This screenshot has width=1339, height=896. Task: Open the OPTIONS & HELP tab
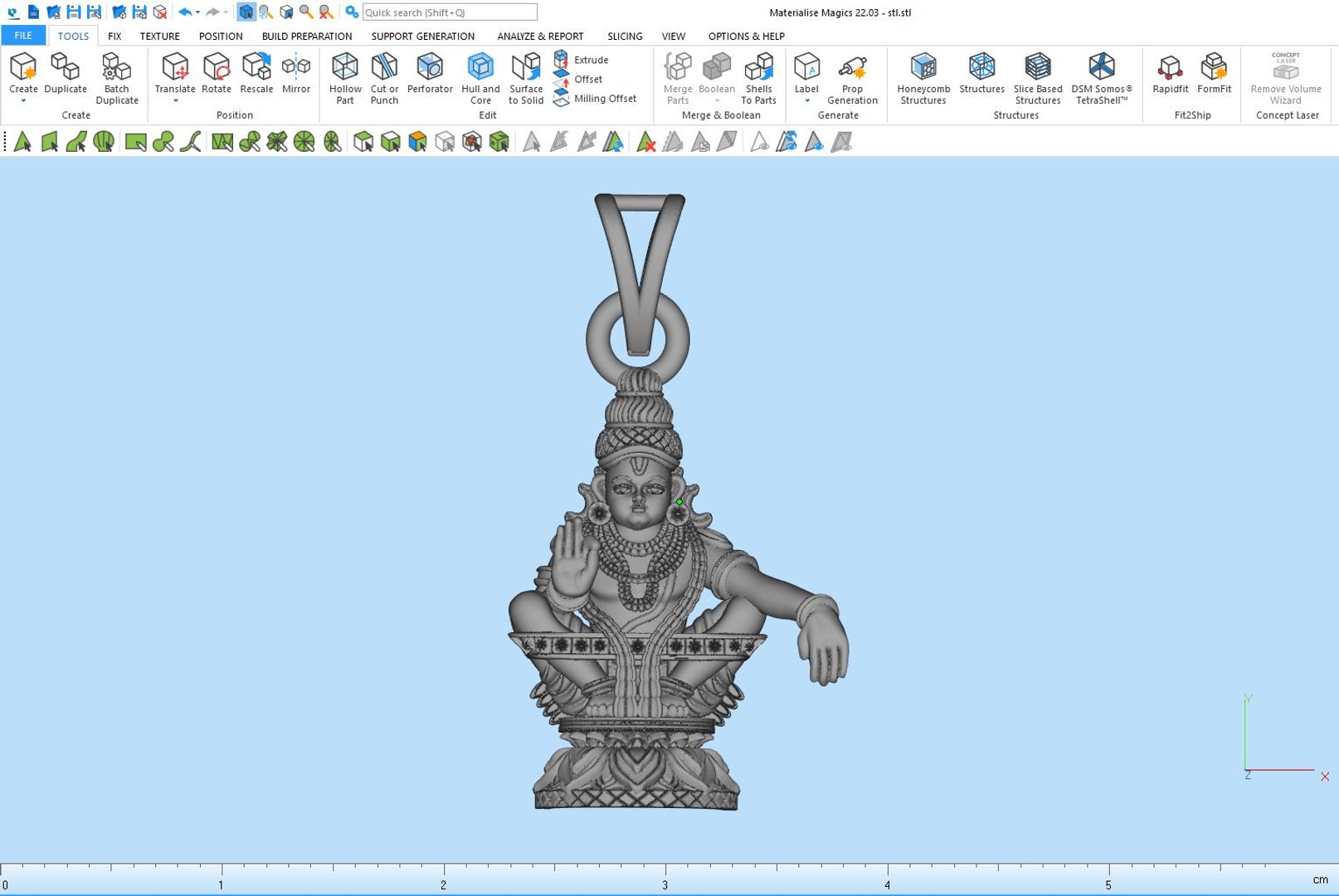(x=747, y=37)
